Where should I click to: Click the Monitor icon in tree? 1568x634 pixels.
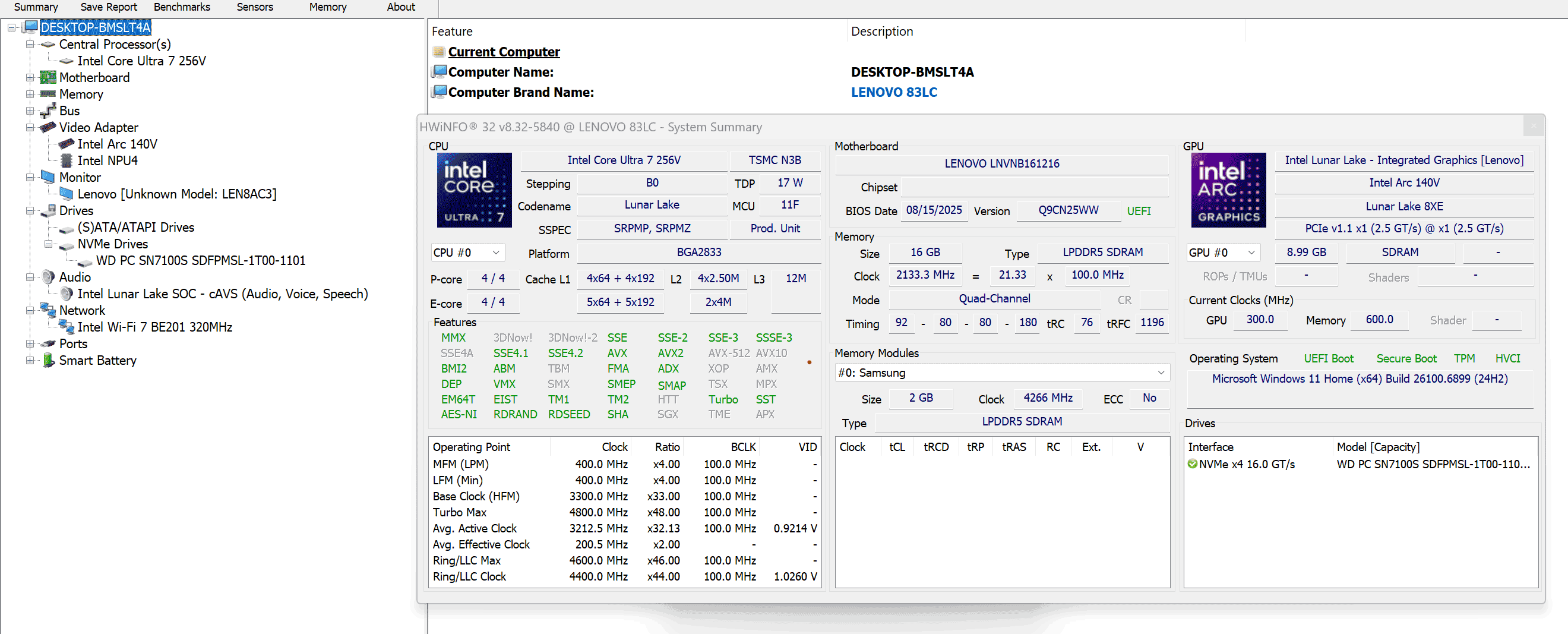[48, 177]
